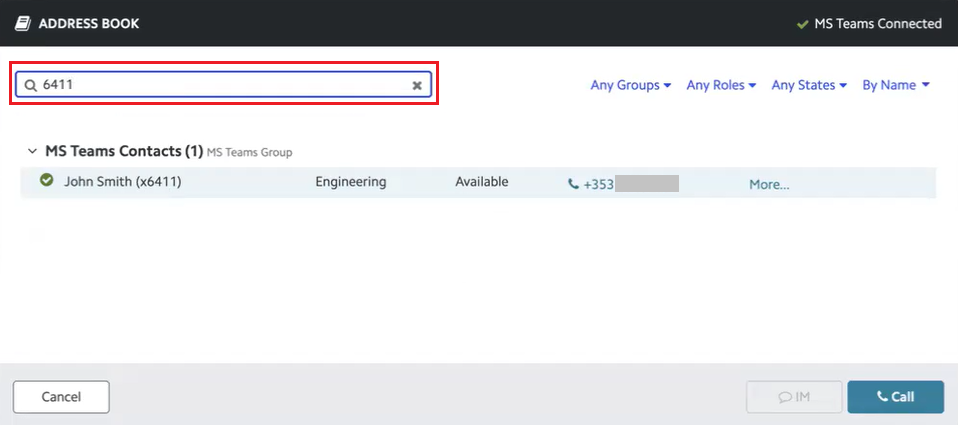Collapse the MS Teams Contacts group

point(32,151)
